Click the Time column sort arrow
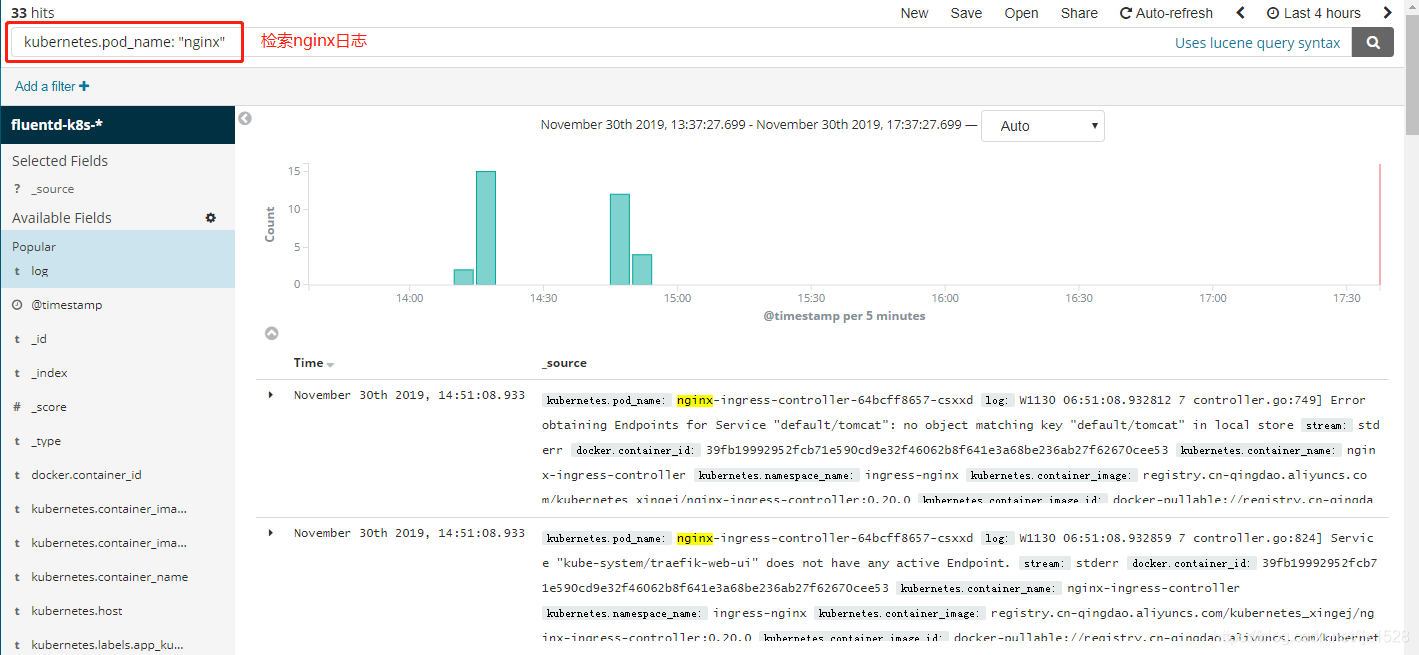1419x655 pixels. [331, 365]
